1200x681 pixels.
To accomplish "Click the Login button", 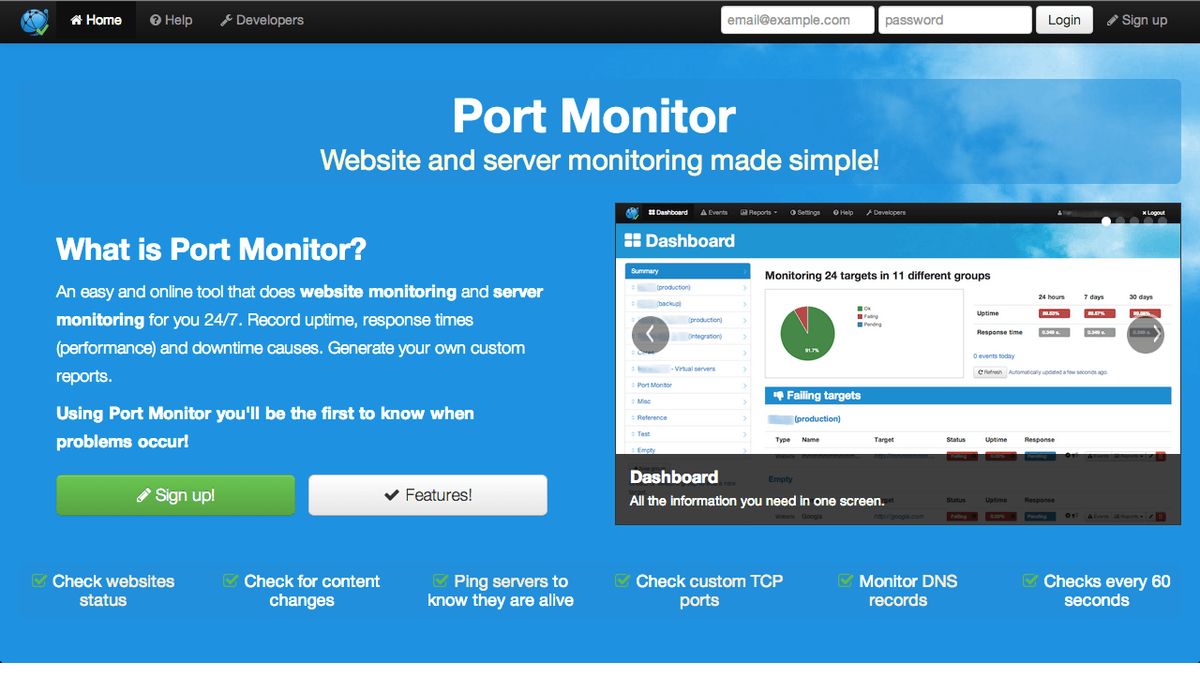I will 1063,19.
